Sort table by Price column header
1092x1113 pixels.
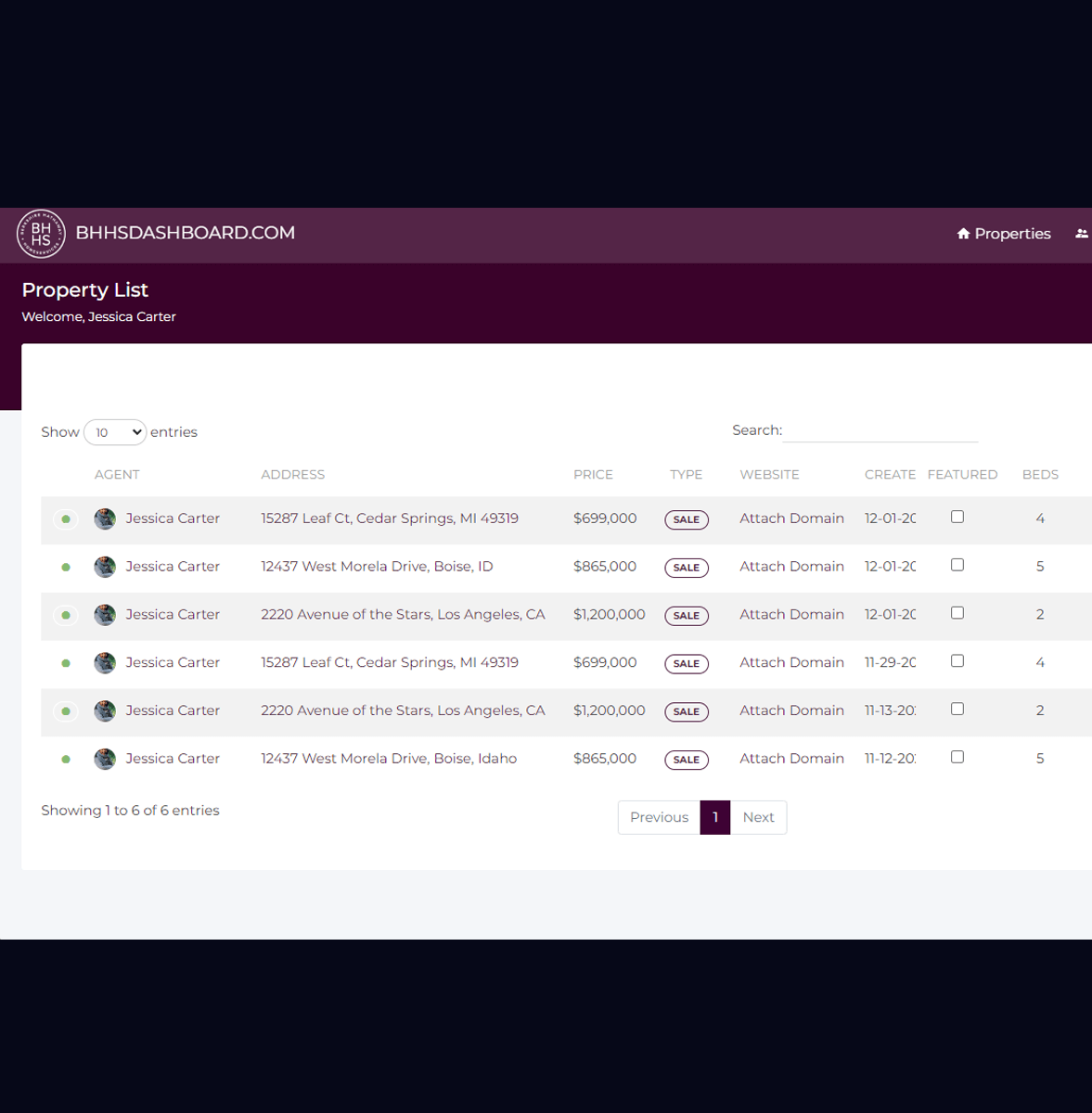593,475
